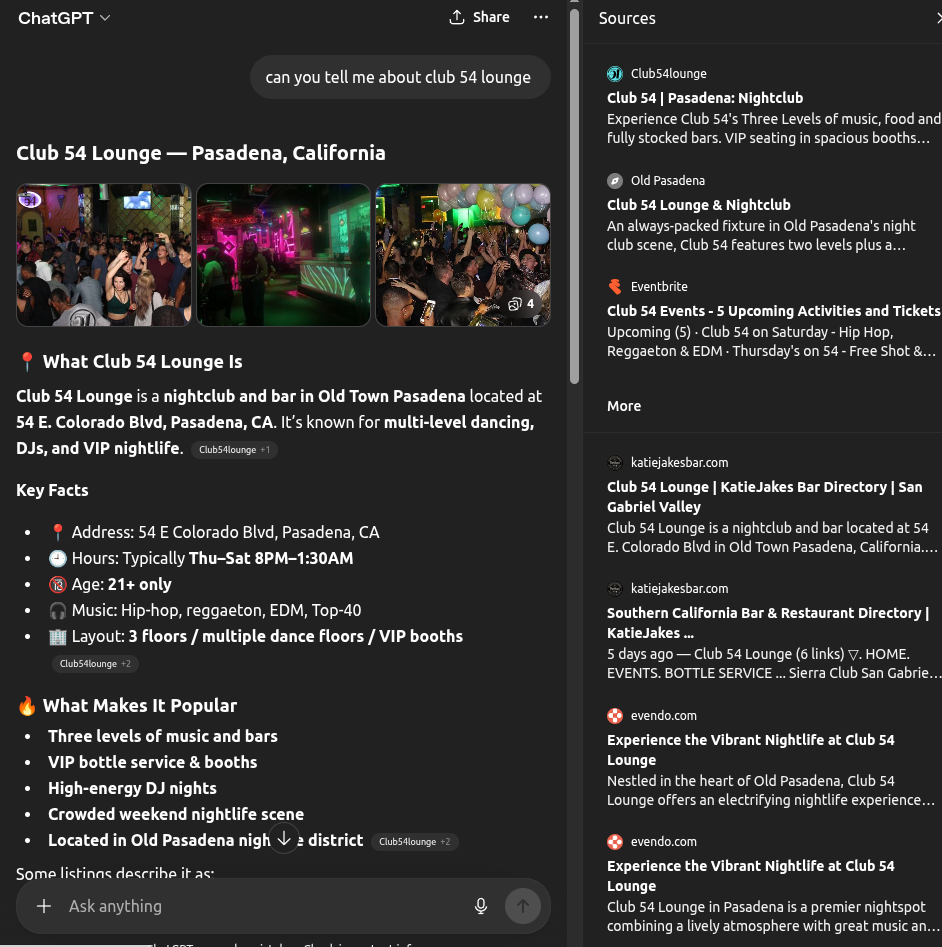Open the first crowd photo thumbnail

pos(104,255)
